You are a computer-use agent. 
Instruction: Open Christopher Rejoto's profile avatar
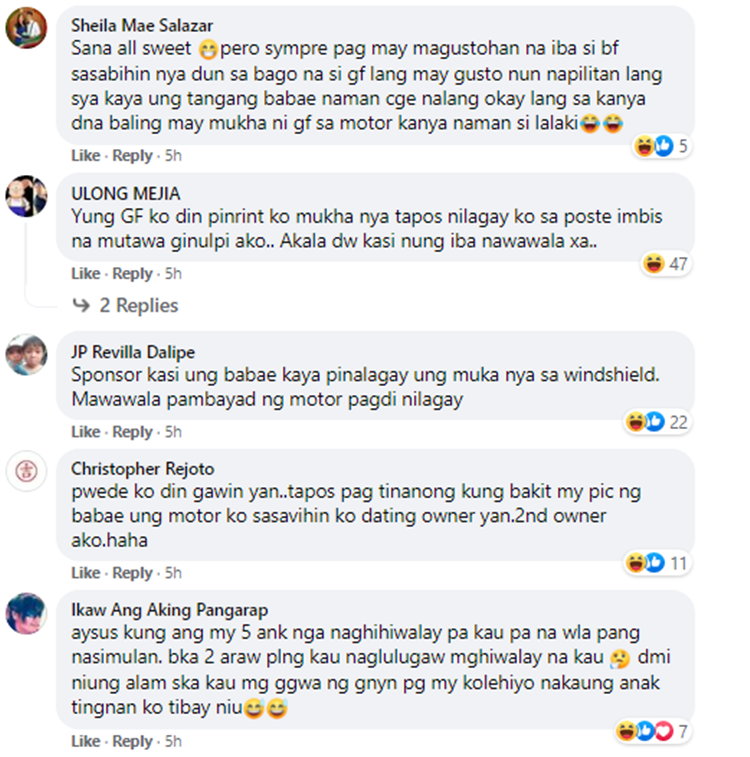pos(26,471)
